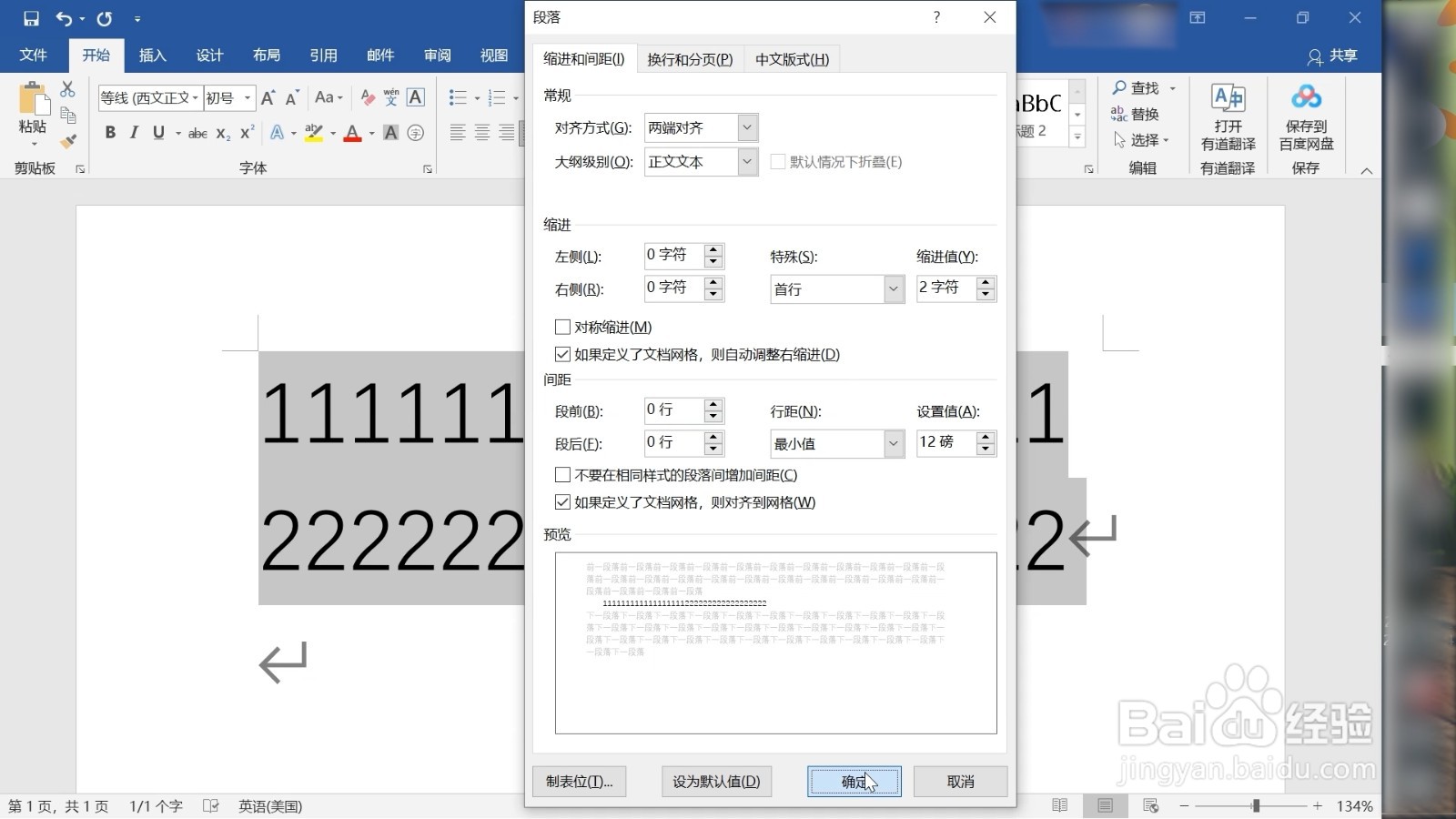
Task: Click the numbered list icon
Action: [x=497, y=97]
